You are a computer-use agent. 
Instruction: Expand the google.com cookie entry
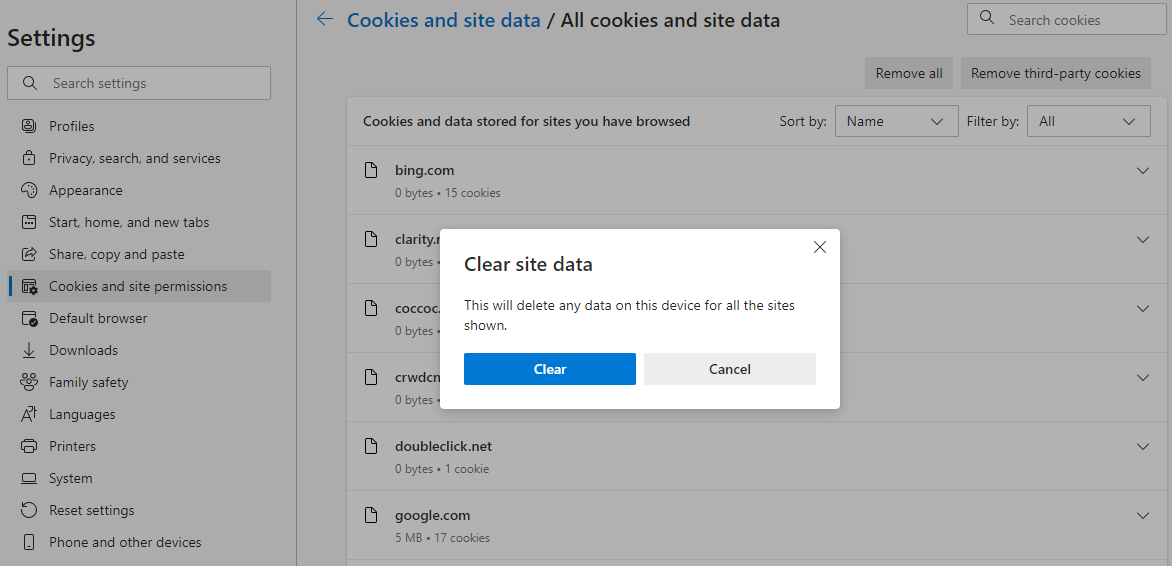pyautogui.click(x=1142, y=515)
